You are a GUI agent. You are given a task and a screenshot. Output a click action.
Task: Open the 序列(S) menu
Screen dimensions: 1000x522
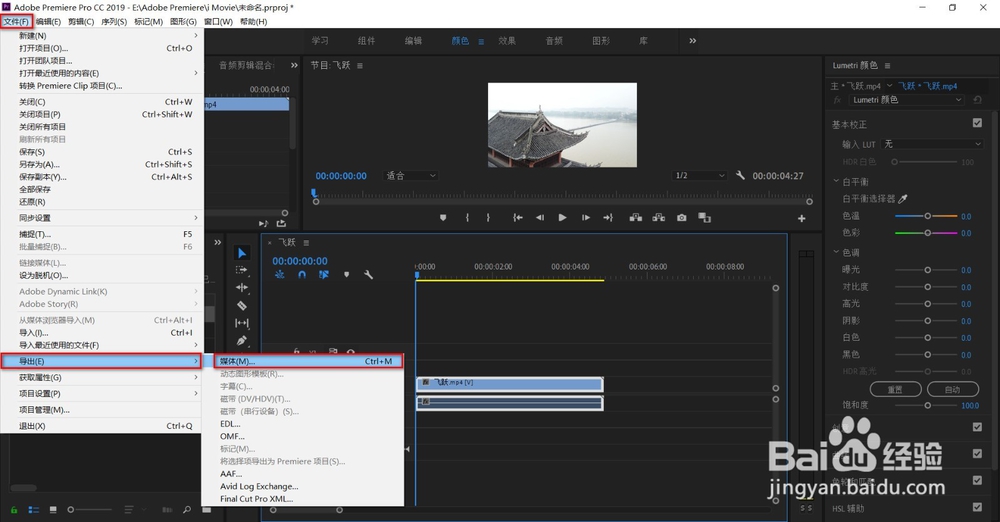tap(114, 22)
